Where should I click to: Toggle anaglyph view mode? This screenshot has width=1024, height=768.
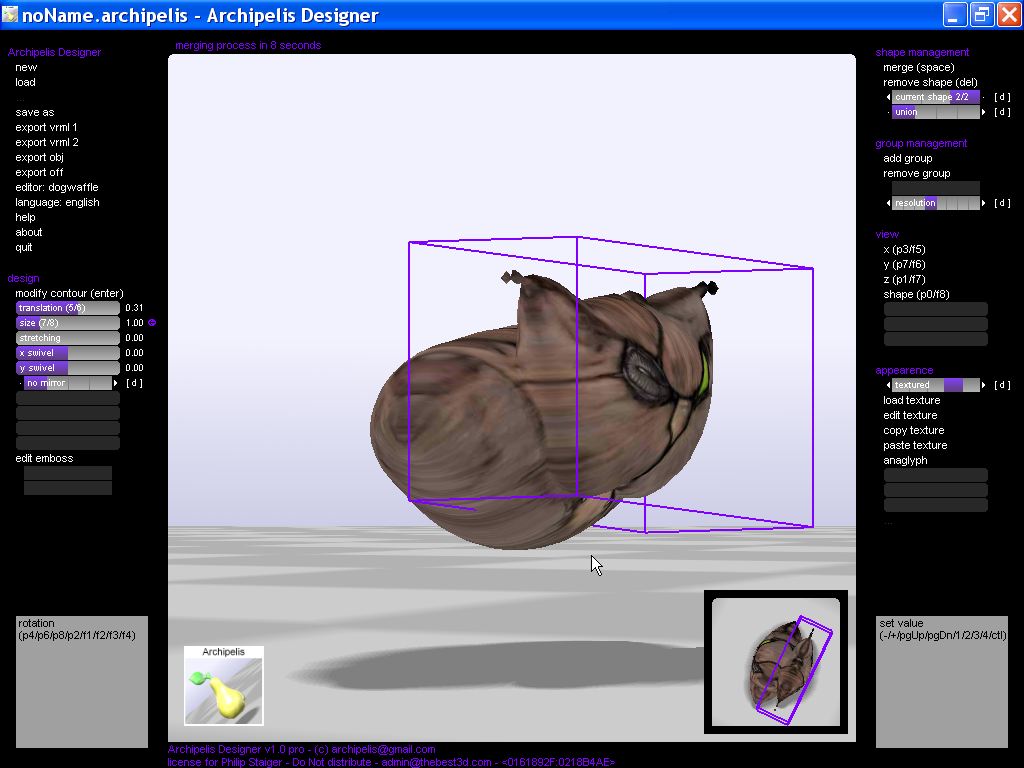coord(905,460)
